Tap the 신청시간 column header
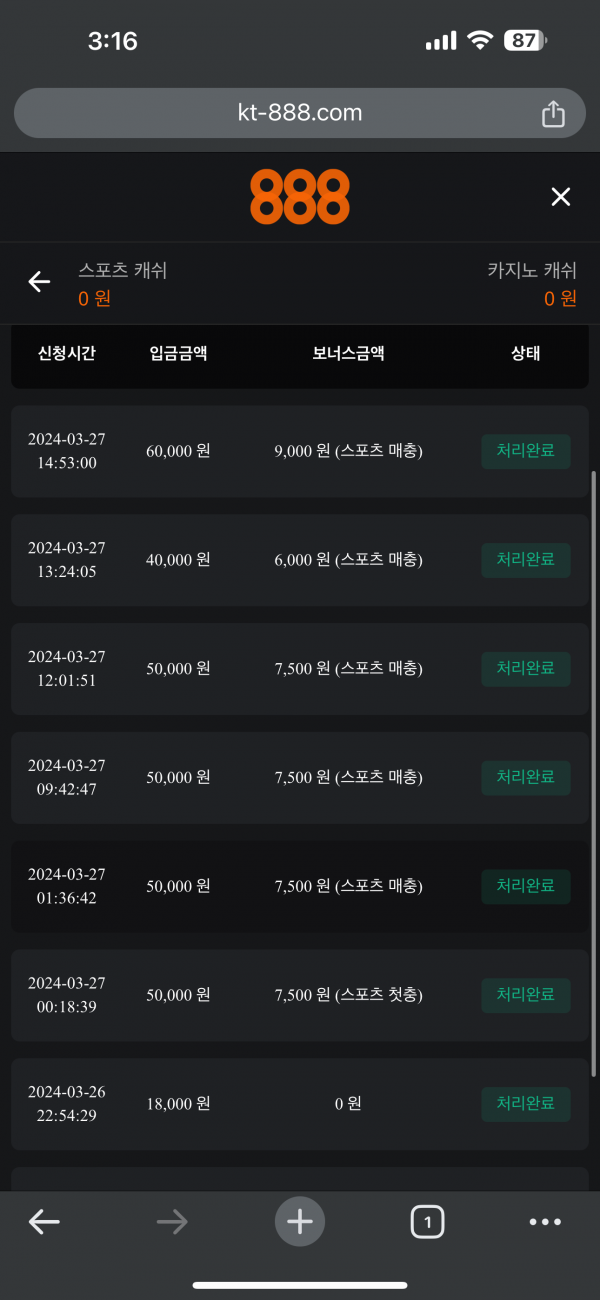600x1300 pixels. tap(67, 353)
